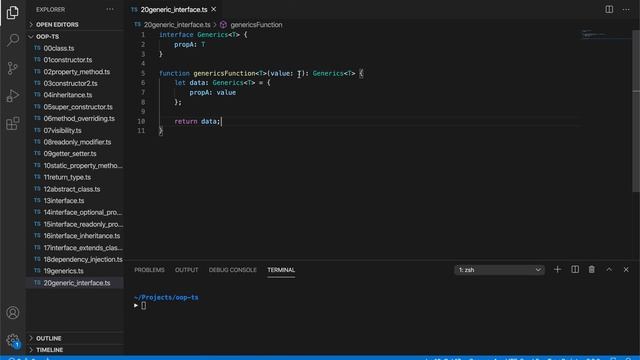Click the editor vertical scrollbar
The height and width of the screenshot is (360, 640).
tap(636, 110)
